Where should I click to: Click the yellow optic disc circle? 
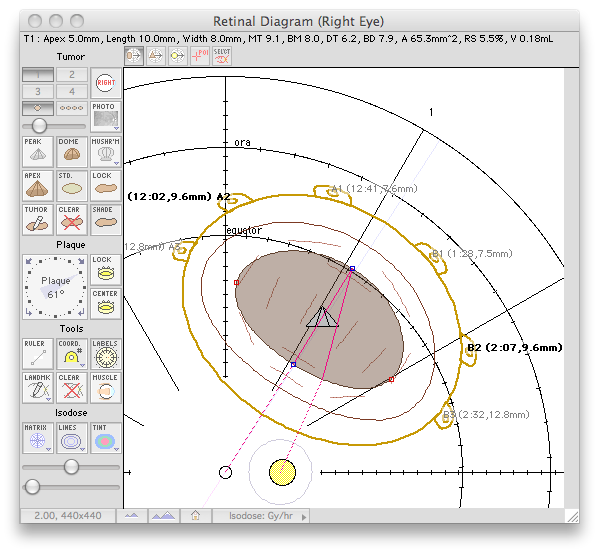[282, 472]
